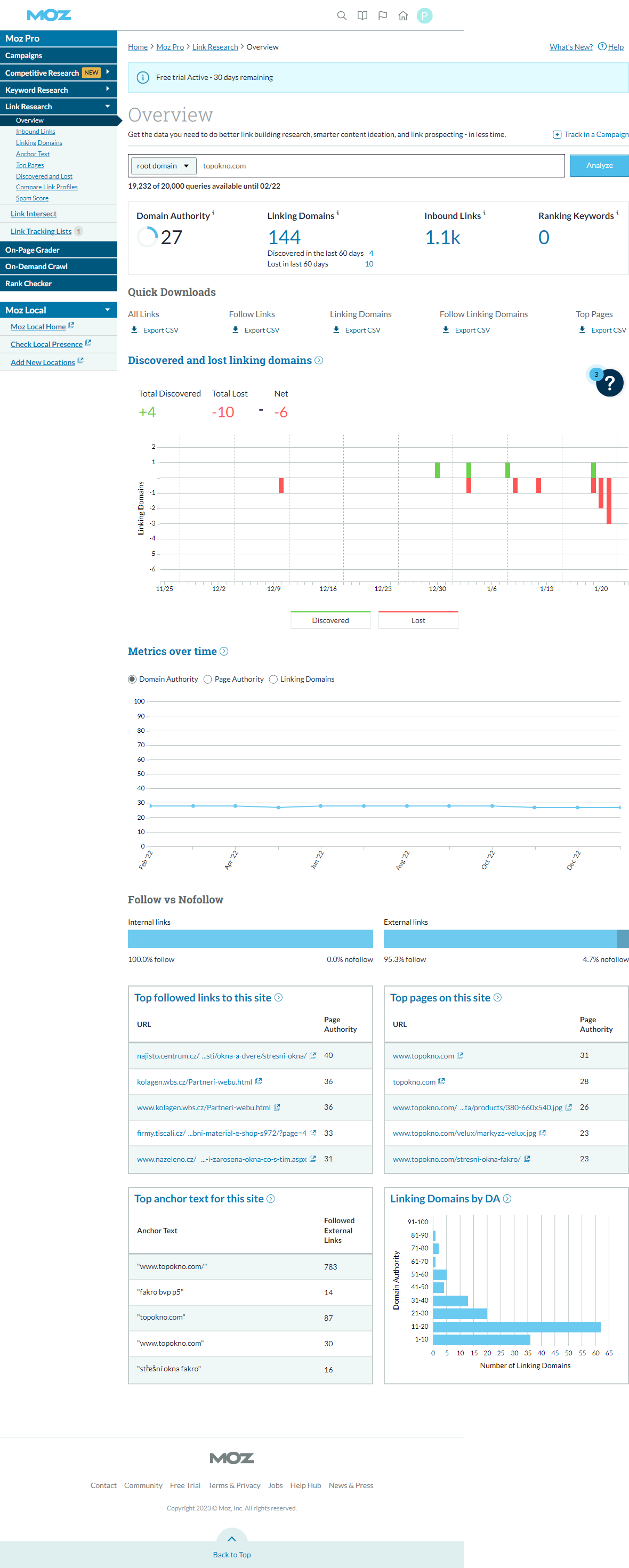Click the search magnifier icon in header

point(342,16)
